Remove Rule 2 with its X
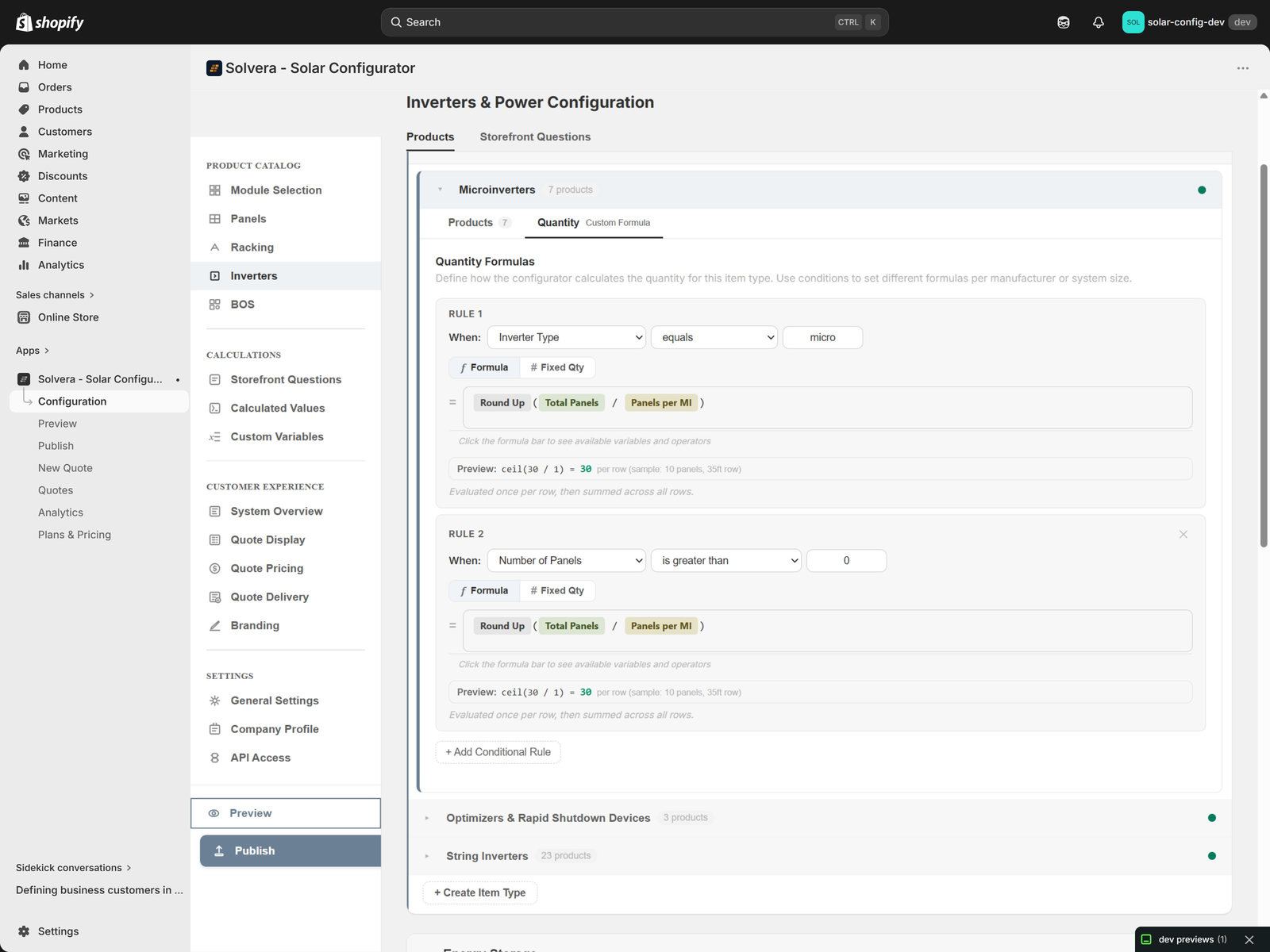The height and width of the screenshot is (952, 1270). point(1183,535)
